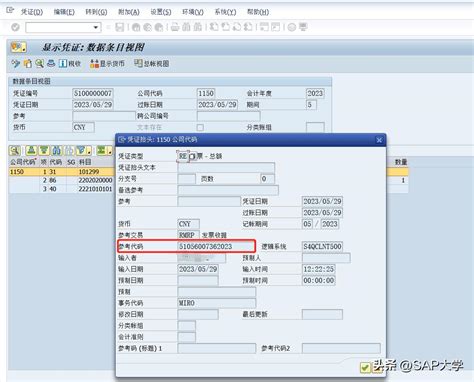Go to first page with the toolbar icon
The width and height of the screenshot is (474, 382).
click(x=214, y=27)
